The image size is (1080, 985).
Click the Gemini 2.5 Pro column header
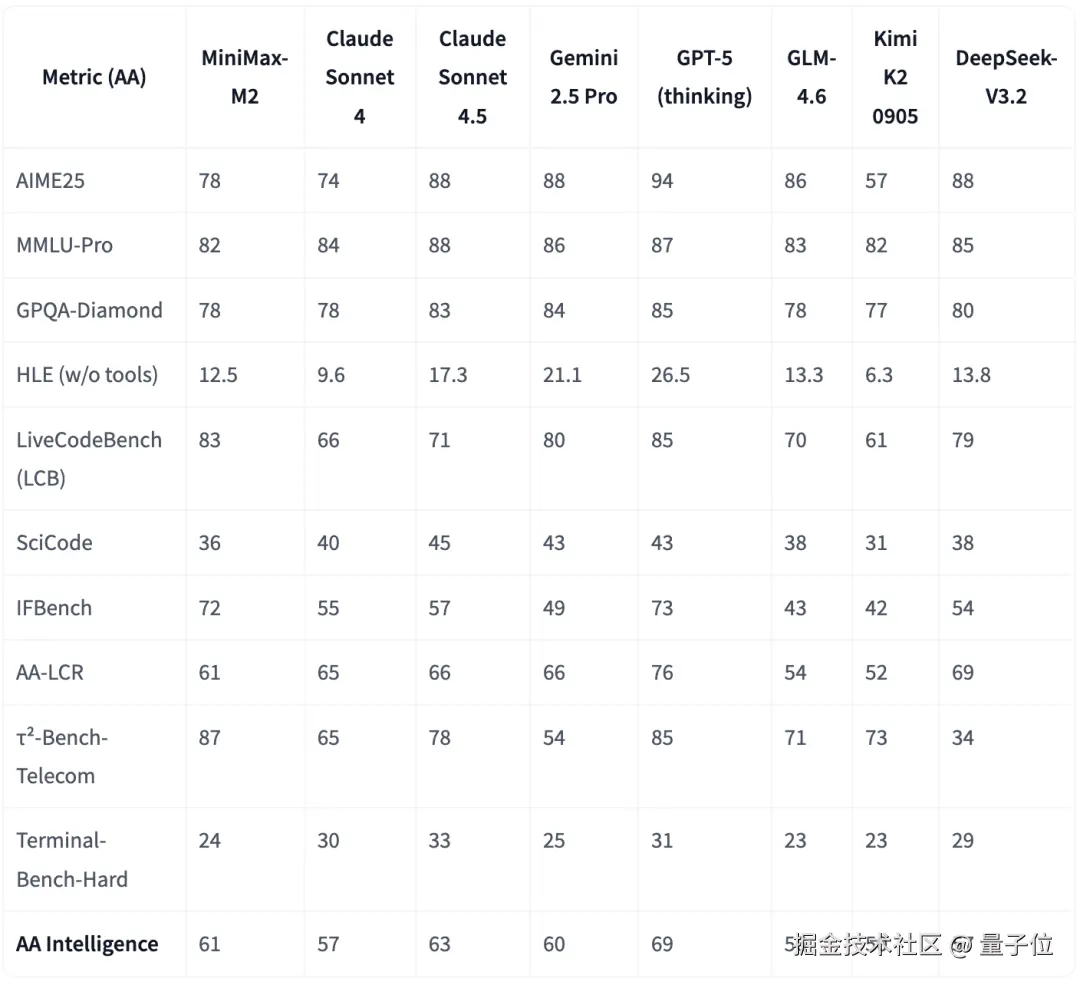583,77
